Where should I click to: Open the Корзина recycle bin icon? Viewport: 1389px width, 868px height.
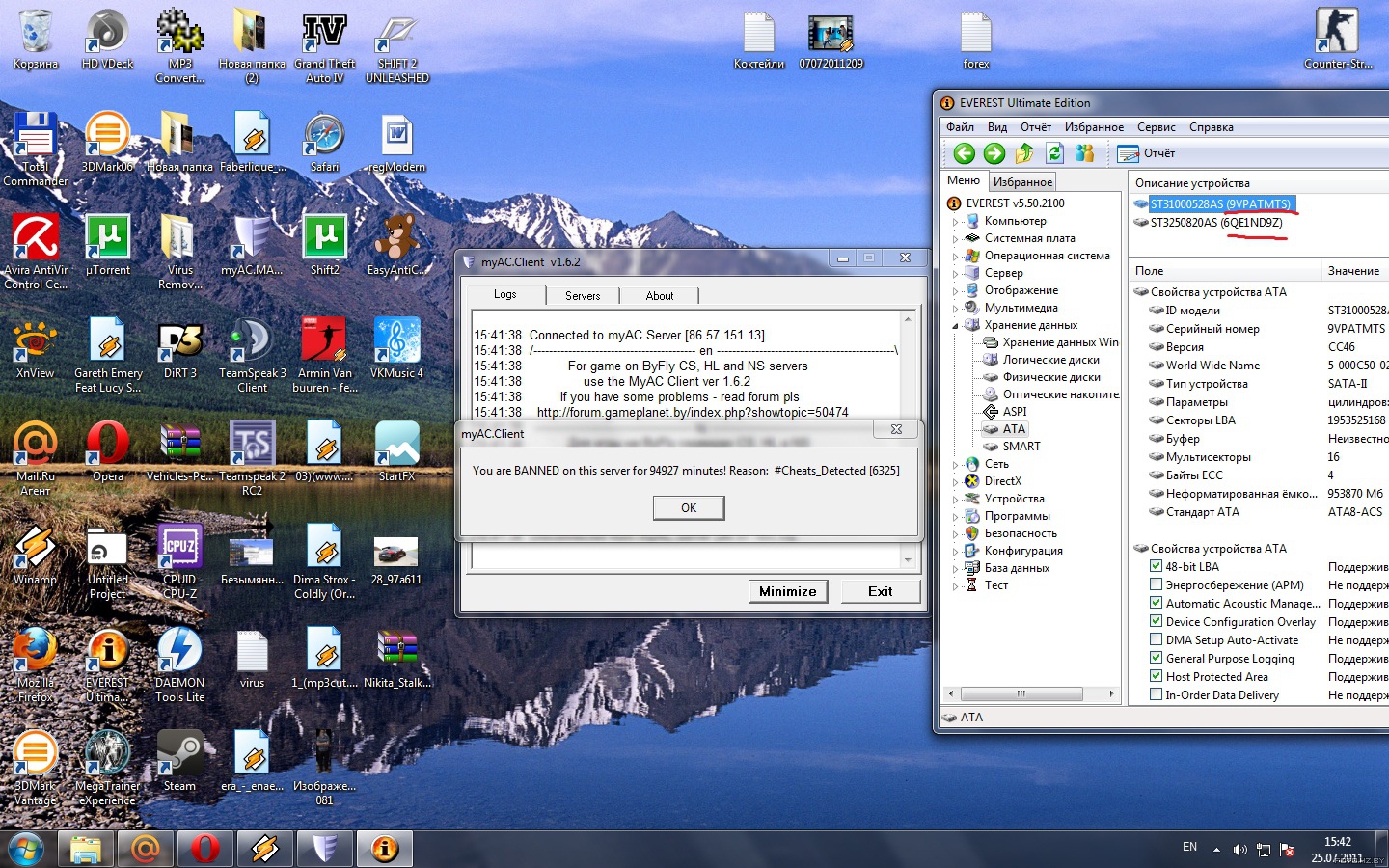point(36,40)
